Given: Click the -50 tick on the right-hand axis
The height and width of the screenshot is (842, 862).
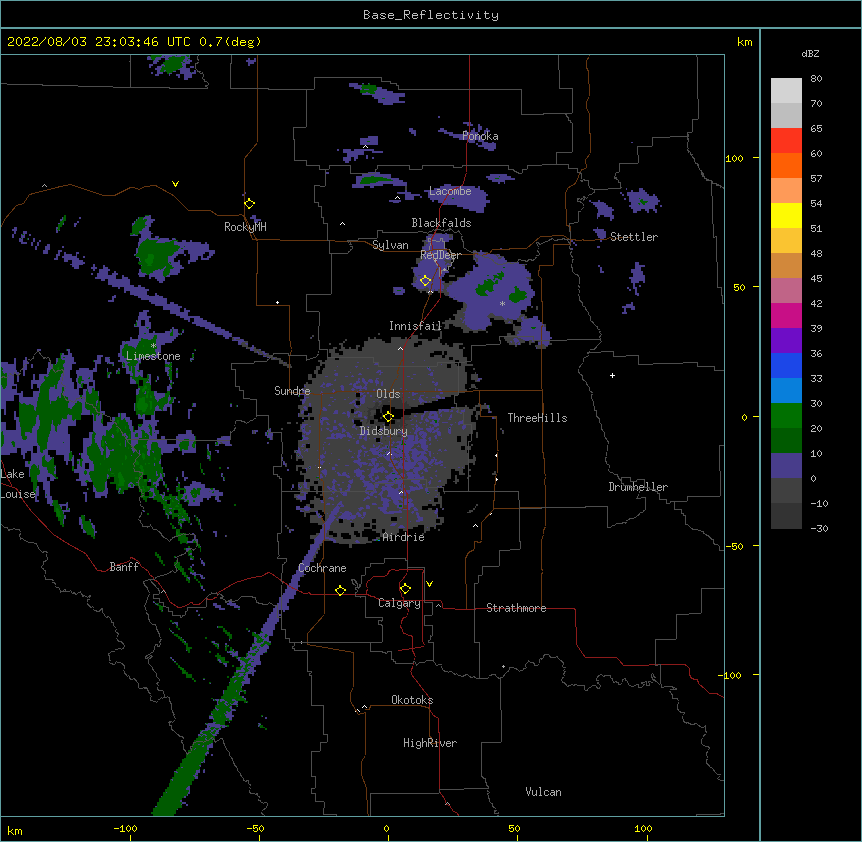Looking at the screenshot, I should [734, 546].
